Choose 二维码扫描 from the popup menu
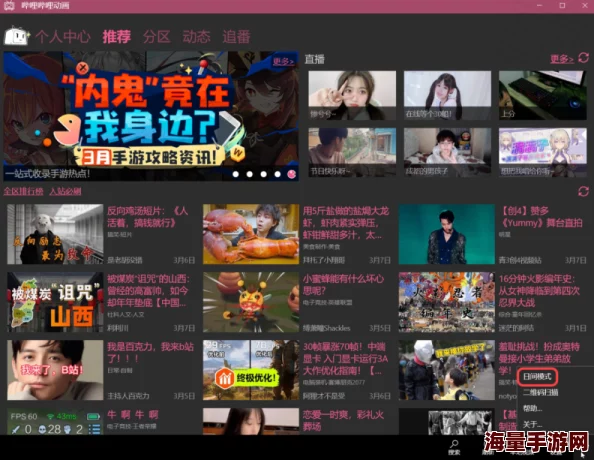 point(540,393)
